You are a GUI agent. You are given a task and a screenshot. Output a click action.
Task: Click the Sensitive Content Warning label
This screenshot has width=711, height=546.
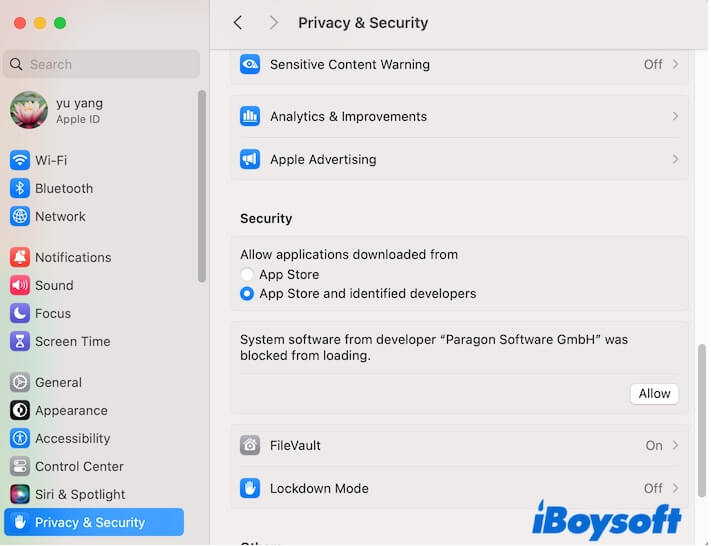click(350, 64)
